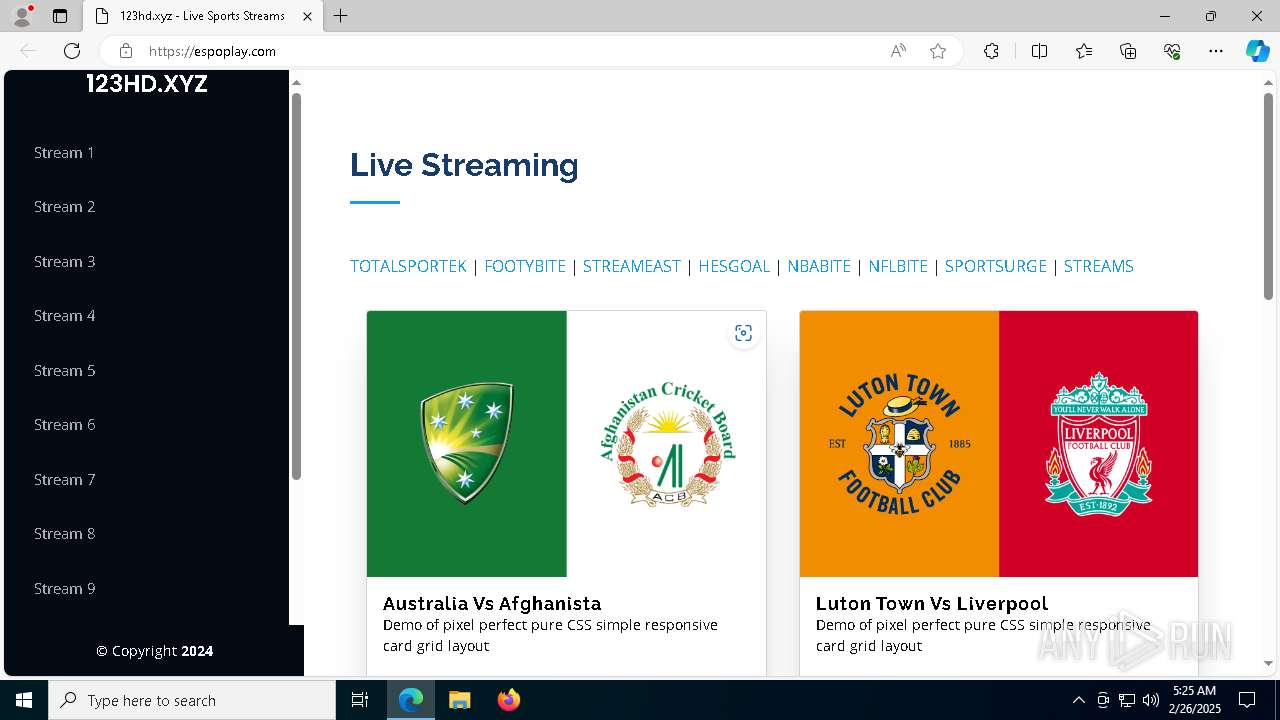Open the Copilot sidebar icon
Screen dimensions: 1280x720
click(1257, 51)
